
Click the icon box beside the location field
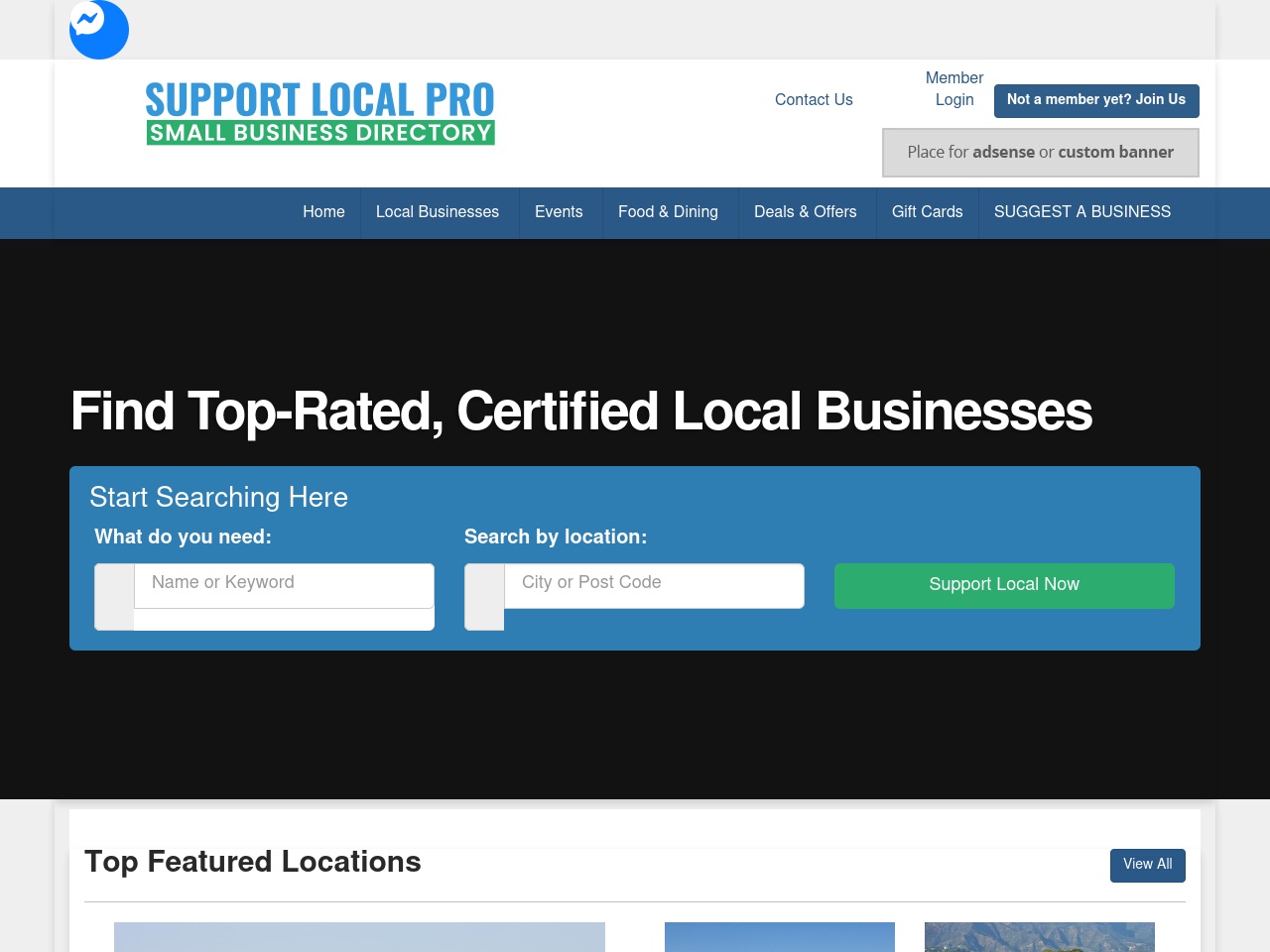(484, 597)
